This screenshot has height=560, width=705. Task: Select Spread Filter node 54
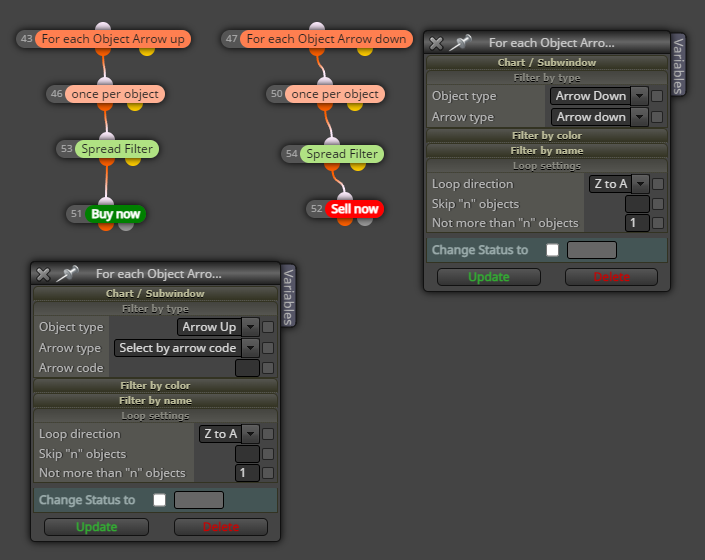coord(342,154)
